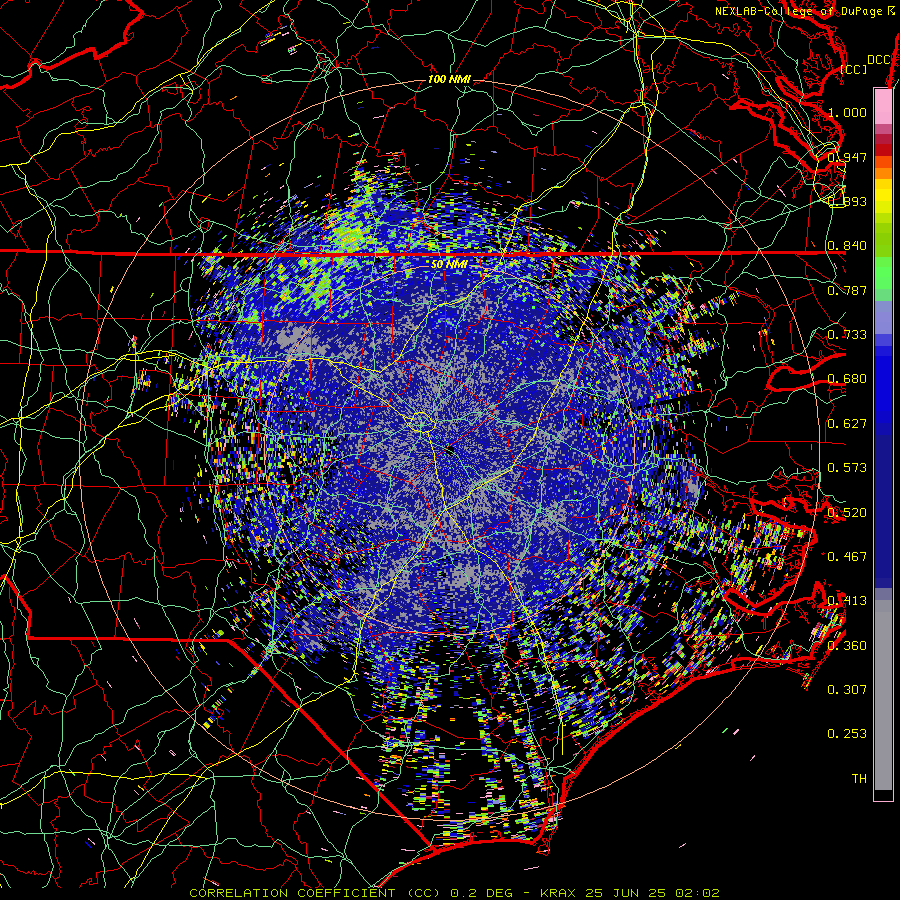900x900 pixels.
Task: Click the 0.947 legend value
Action: (847, 157)
